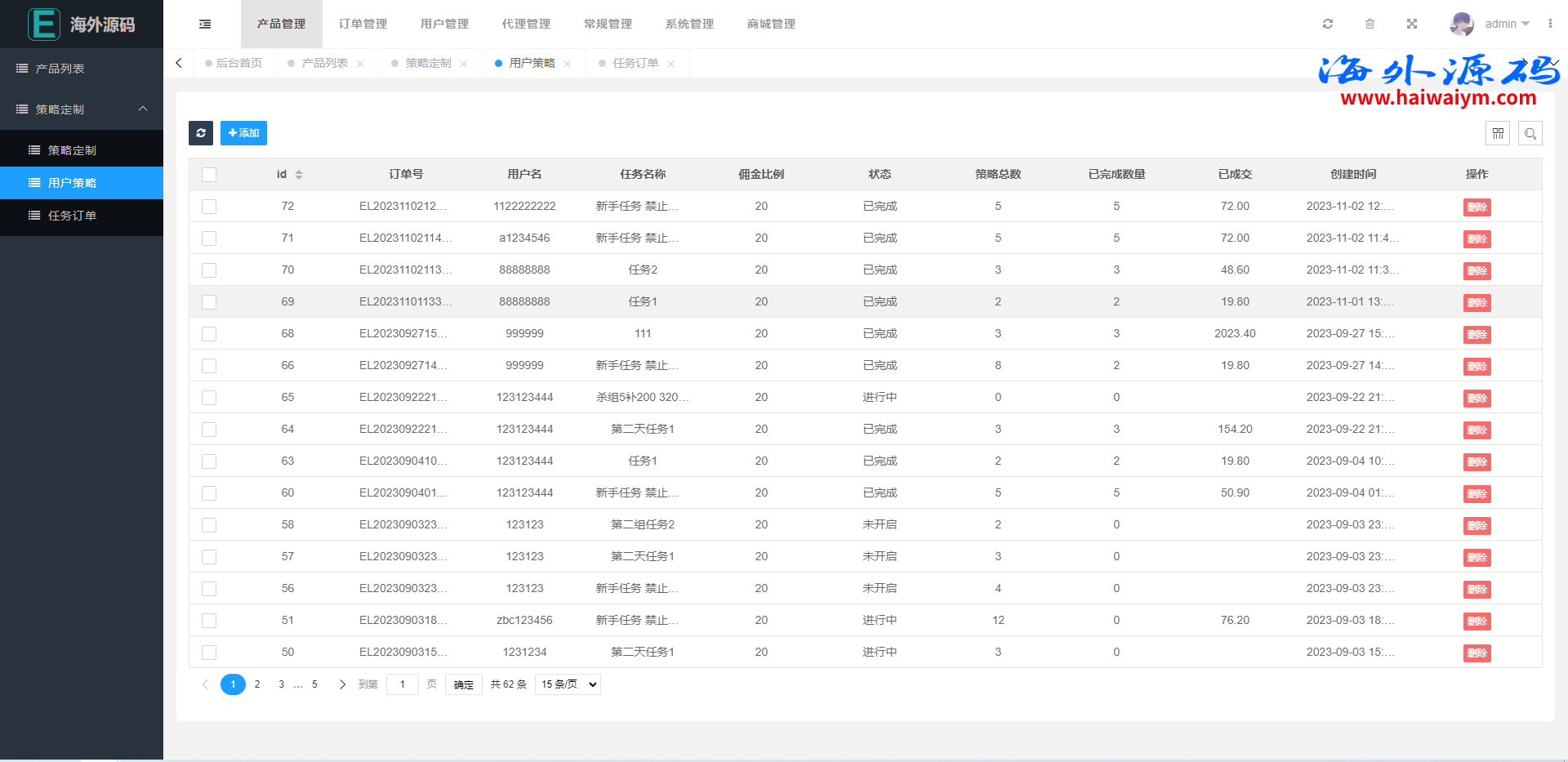Image resolution: width=1568 pixels, height=762 pixels.
Task: Toggle fullscreen with the expand icon
Action: coord(1412,25)
